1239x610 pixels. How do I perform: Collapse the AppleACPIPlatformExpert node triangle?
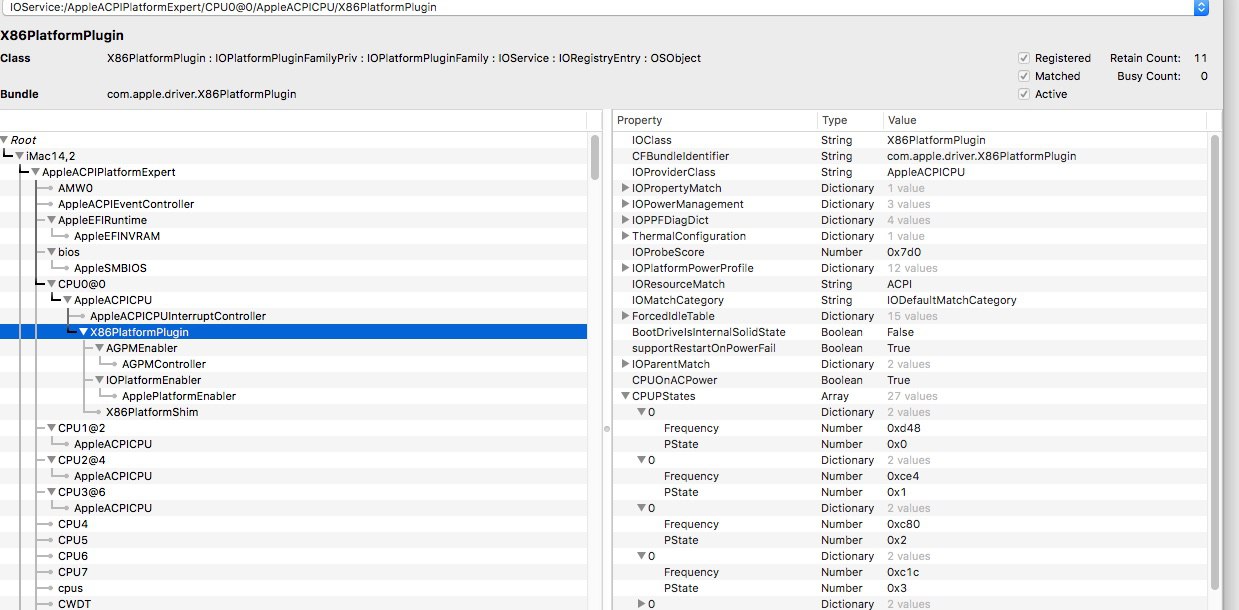coord(36,172)
